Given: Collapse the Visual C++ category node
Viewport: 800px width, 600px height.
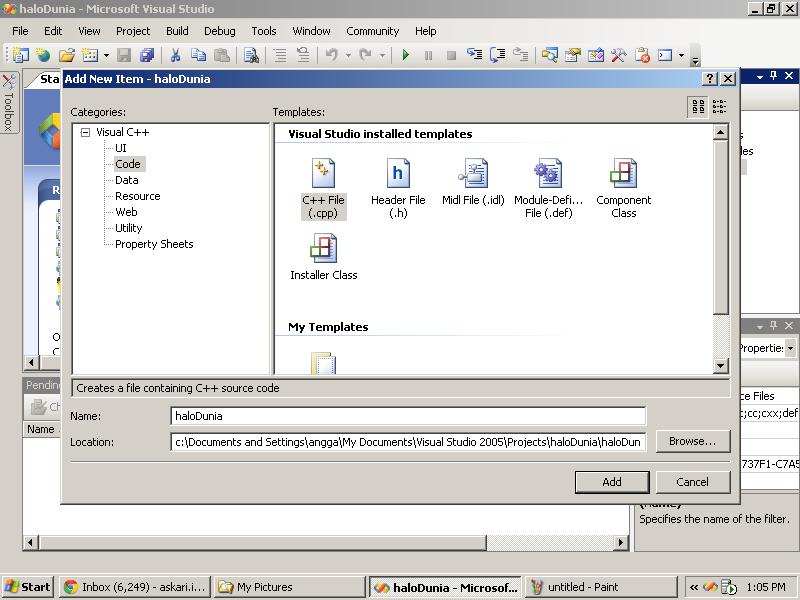Looking at the screenshot, I should click(x=85, y=132).
